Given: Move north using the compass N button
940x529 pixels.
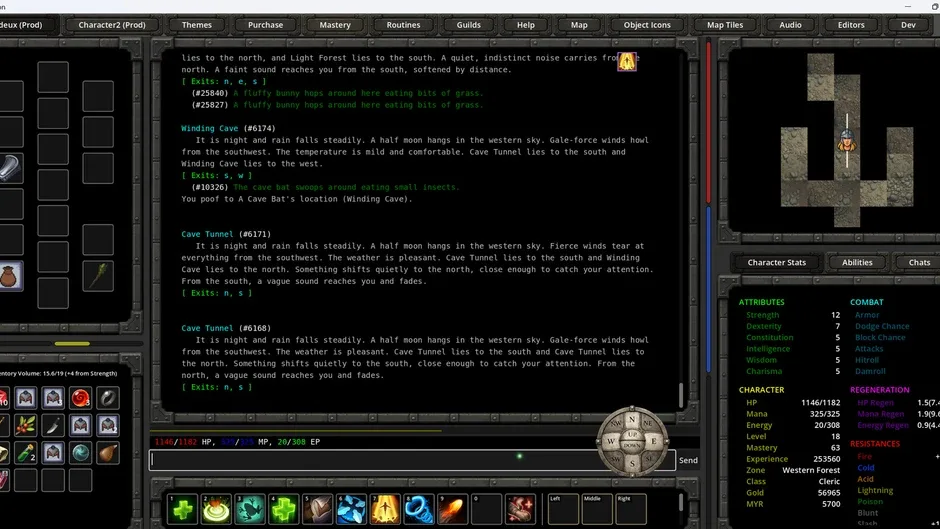Looking at the screenshot, I should pos(632,419).
